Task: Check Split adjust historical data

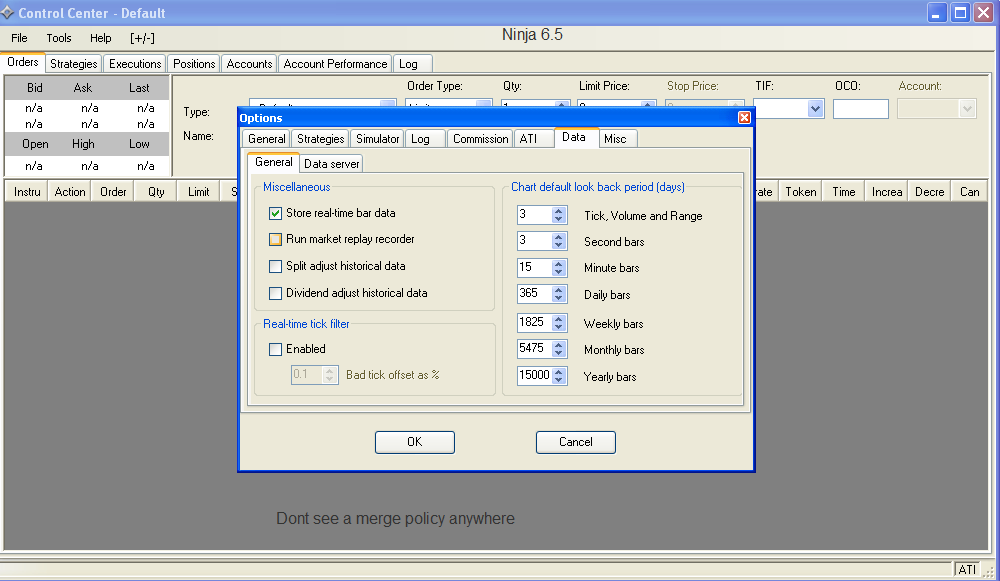Action: [x=276, y=267]
